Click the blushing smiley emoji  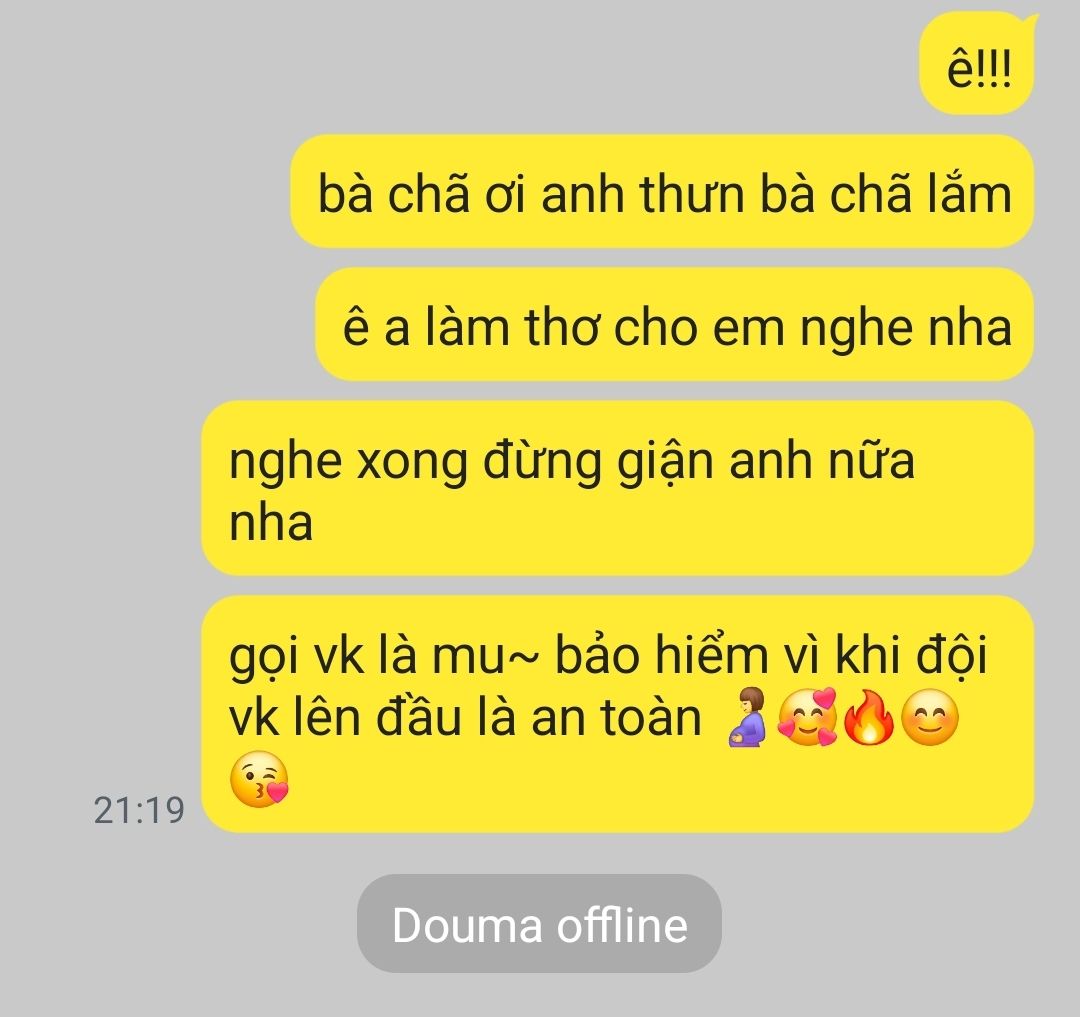(x=930, y=717)
